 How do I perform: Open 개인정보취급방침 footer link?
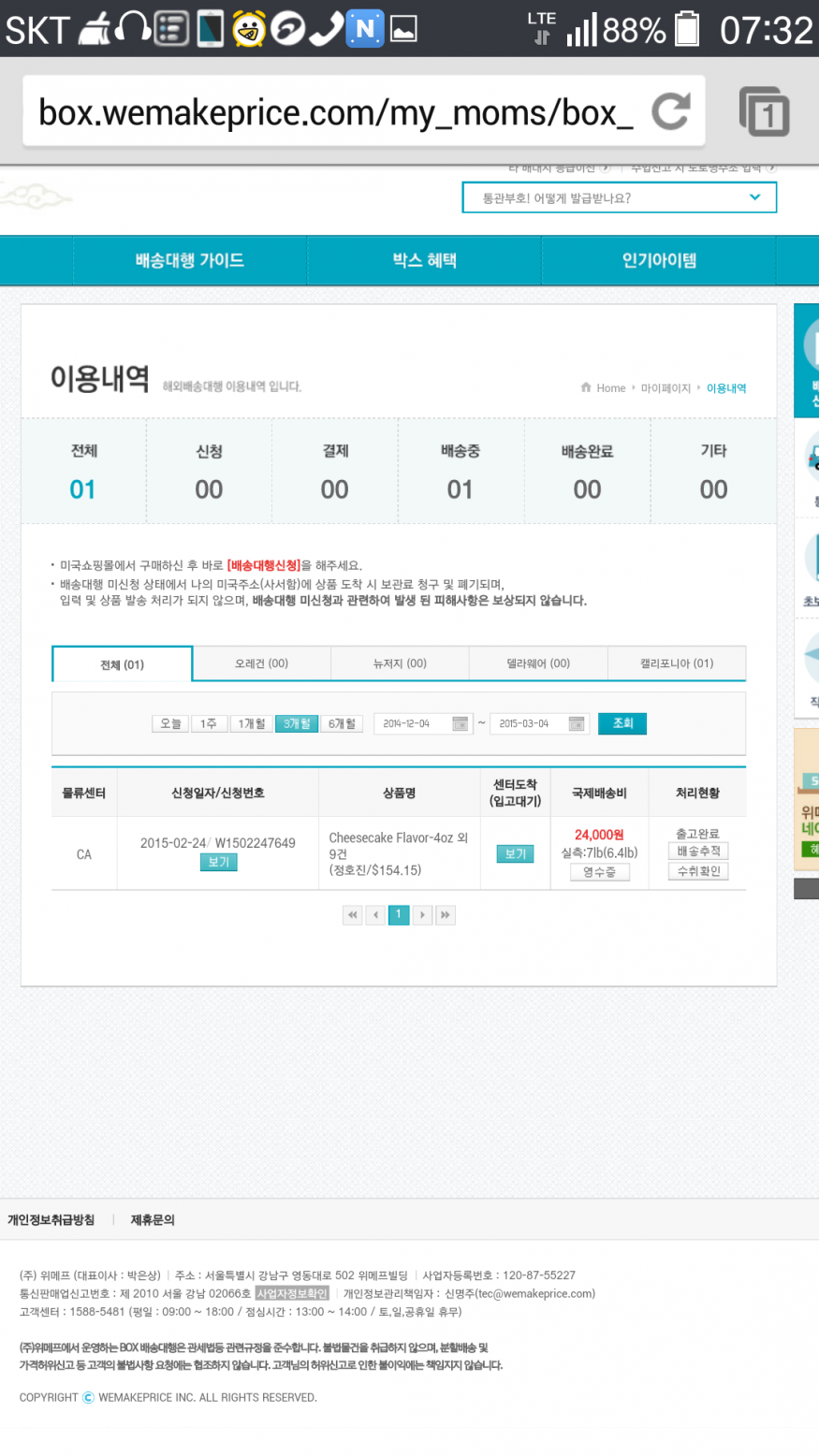[51, 1220]
